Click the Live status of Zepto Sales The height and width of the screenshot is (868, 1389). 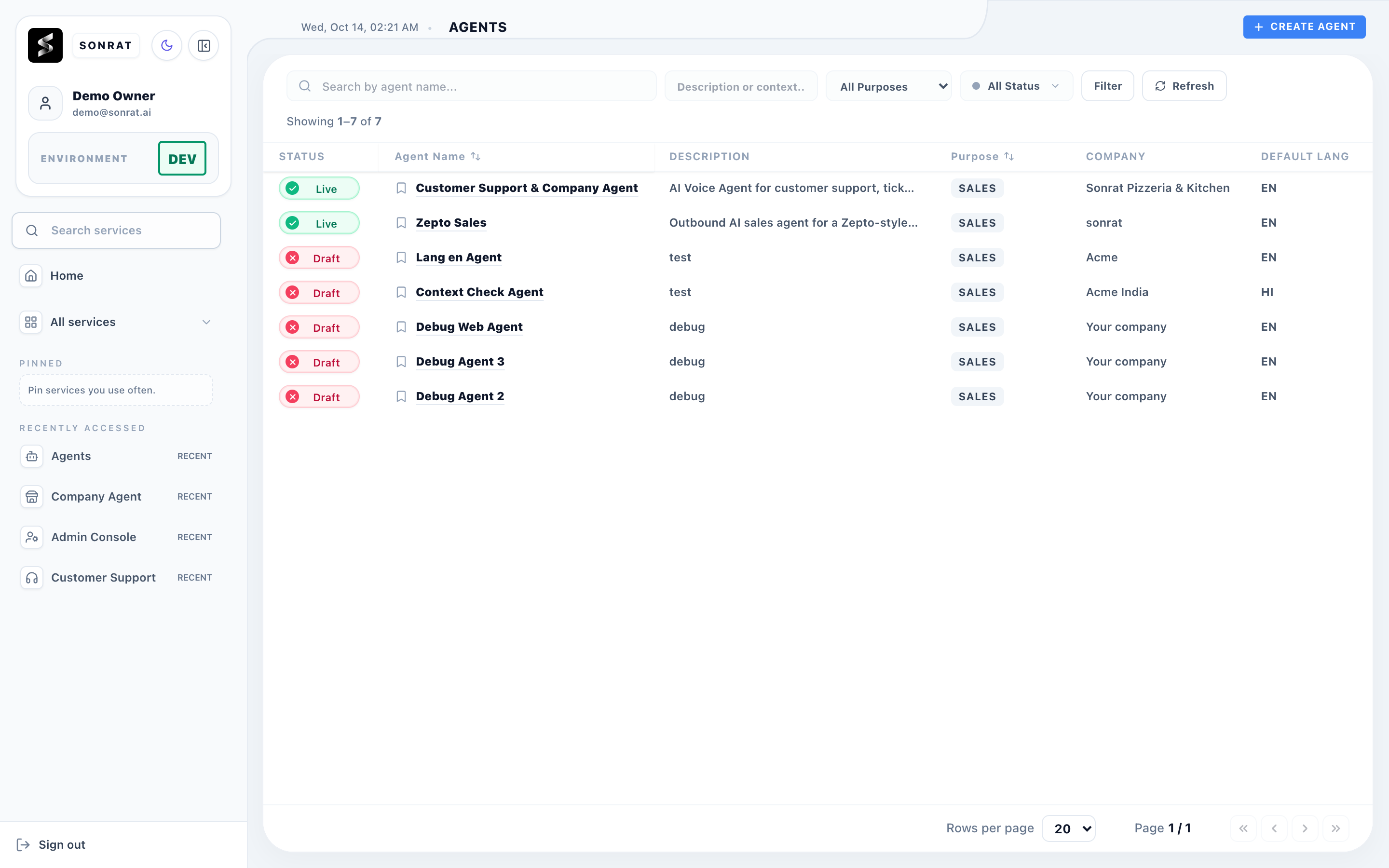pyautogui.click(x=319, y=223)
